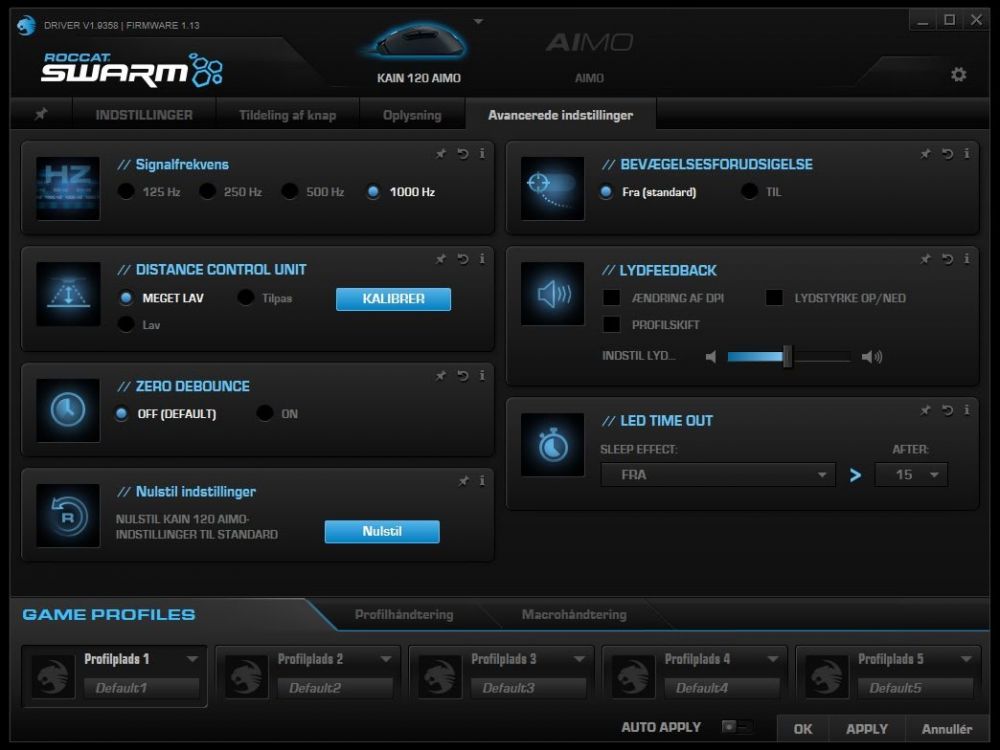This screenshot has width=1000, height=750.
Task: Open the gear settings icon in header
Action: click(x=959, y=75)
